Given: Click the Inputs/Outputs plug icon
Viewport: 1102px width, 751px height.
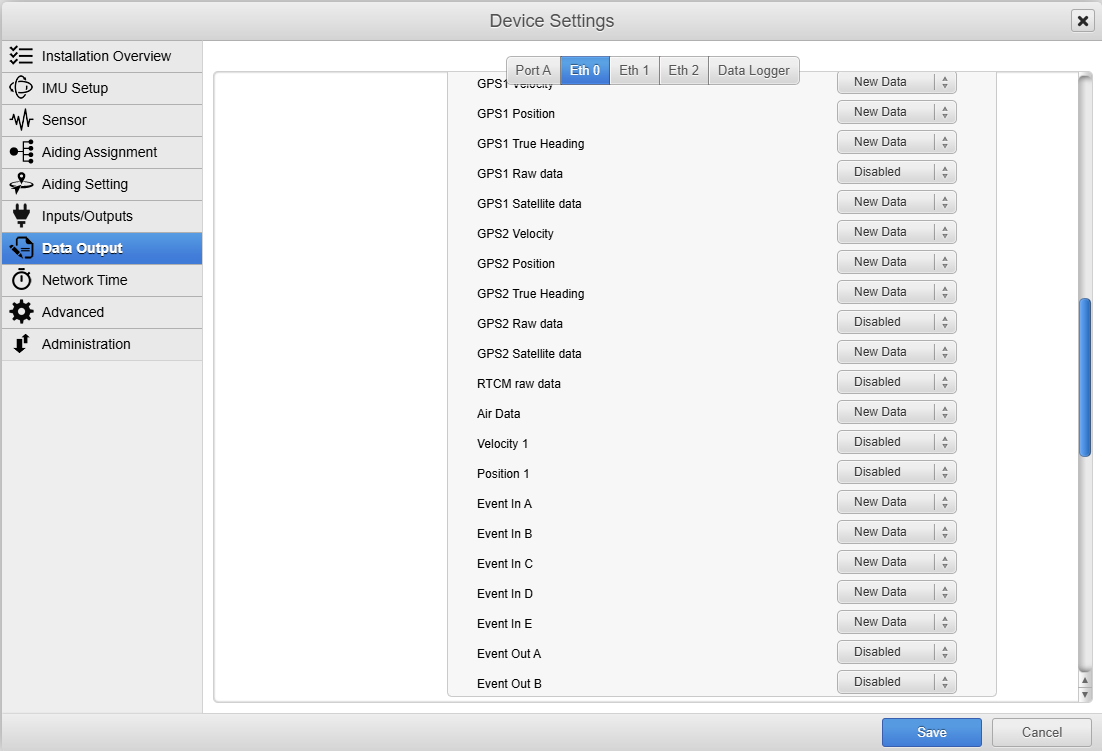Looking at the screenshot, I should 21,216.
